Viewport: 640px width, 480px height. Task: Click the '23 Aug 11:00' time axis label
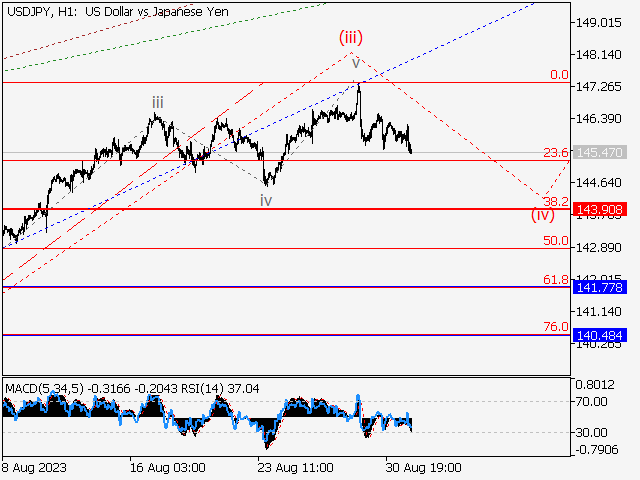coord(296,468)
